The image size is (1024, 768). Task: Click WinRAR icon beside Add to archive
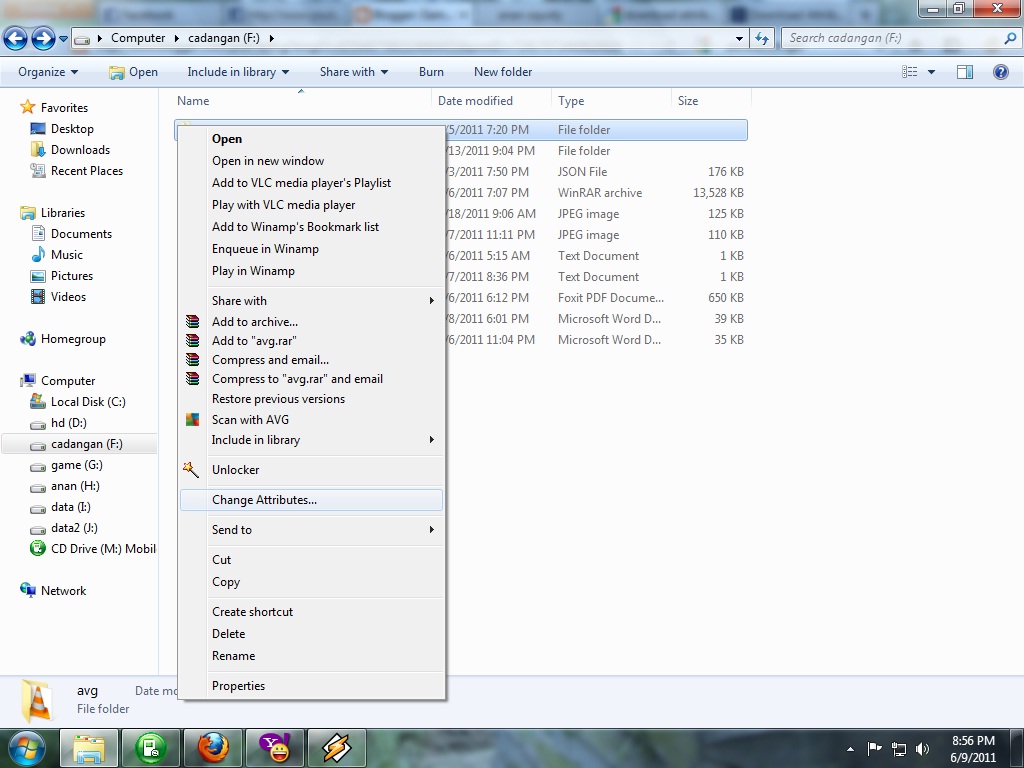coord(192,321)
